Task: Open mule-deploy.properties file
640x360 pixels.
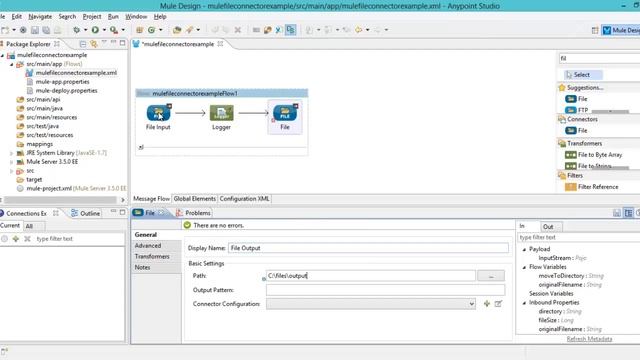Action: click(x=66, y=91)
